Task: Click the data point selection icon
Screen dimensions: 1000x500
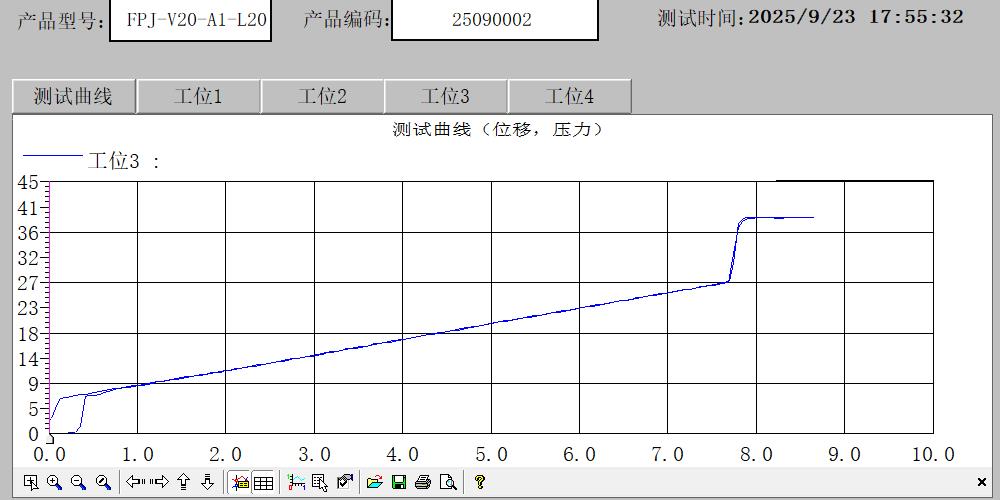Action: click(320, 482)
